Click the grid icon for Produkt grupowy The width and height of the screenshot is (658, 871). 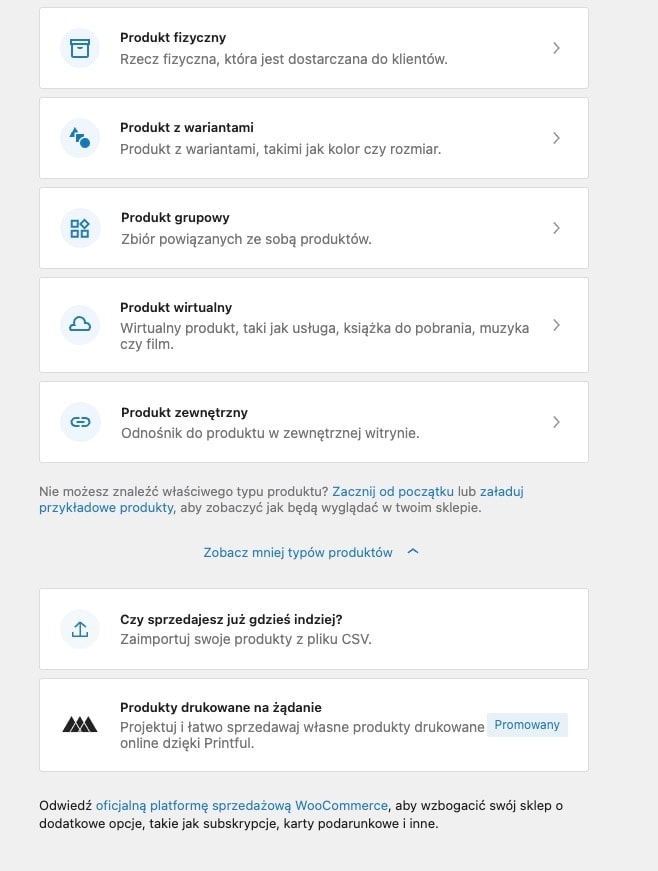pyautogui.click(x=80, y=228)
